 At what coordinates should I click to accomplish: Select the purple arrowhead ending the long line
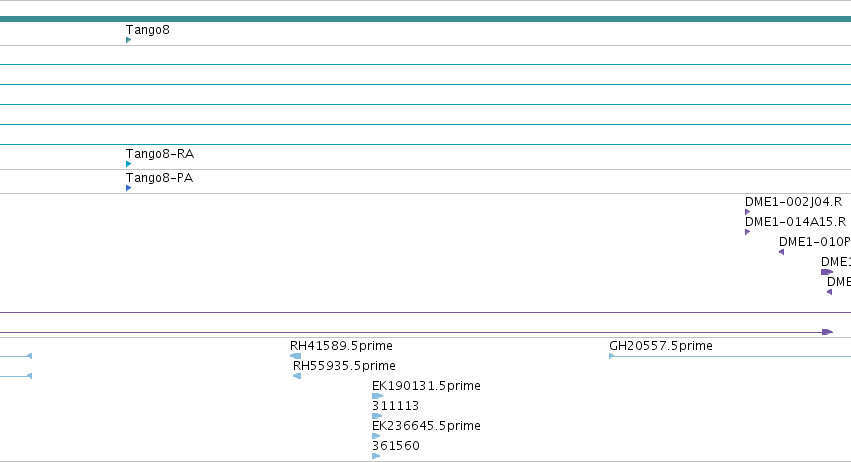[828, 332]
